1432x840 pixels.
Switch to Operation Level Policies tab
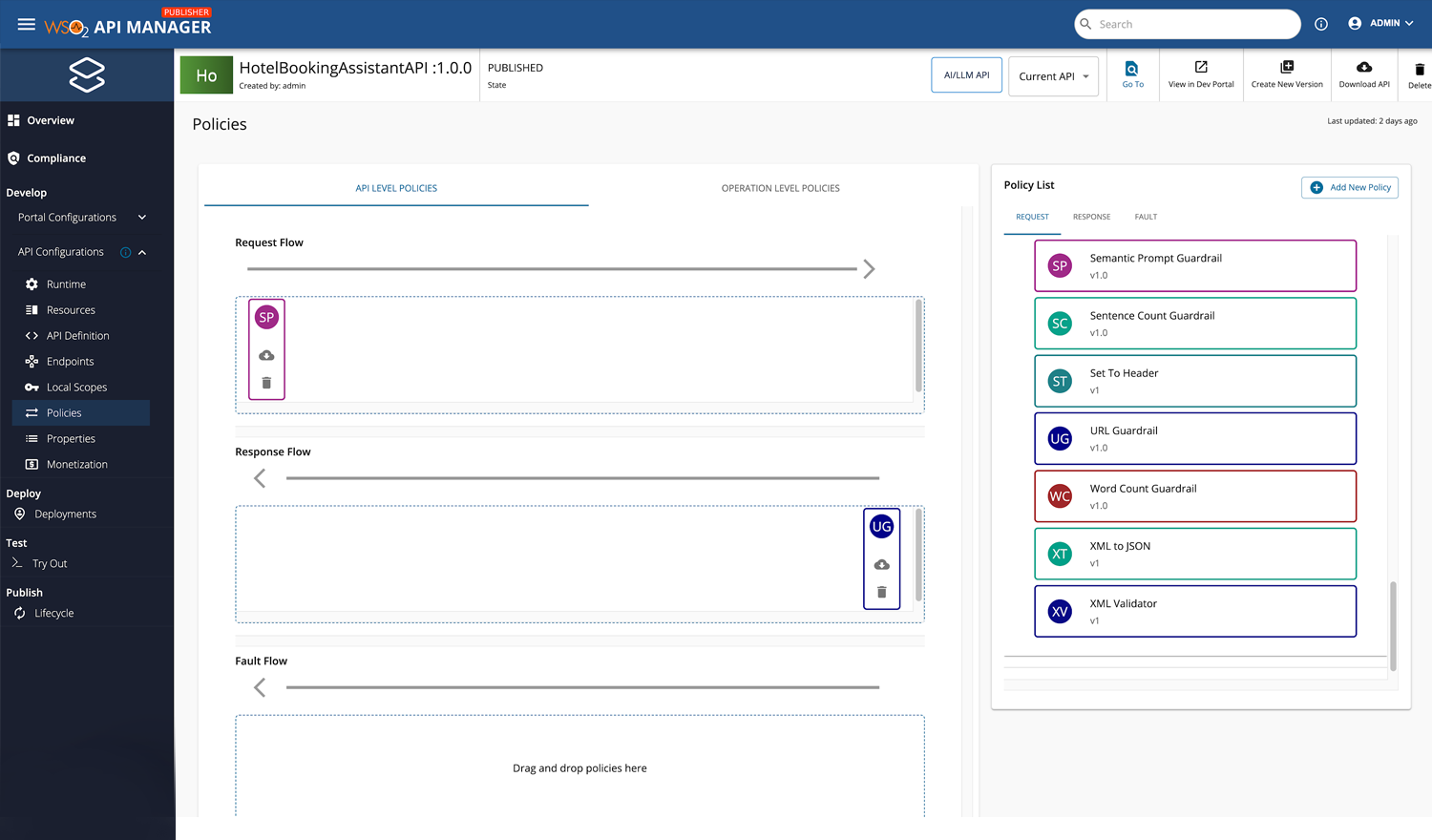[780, 188]
